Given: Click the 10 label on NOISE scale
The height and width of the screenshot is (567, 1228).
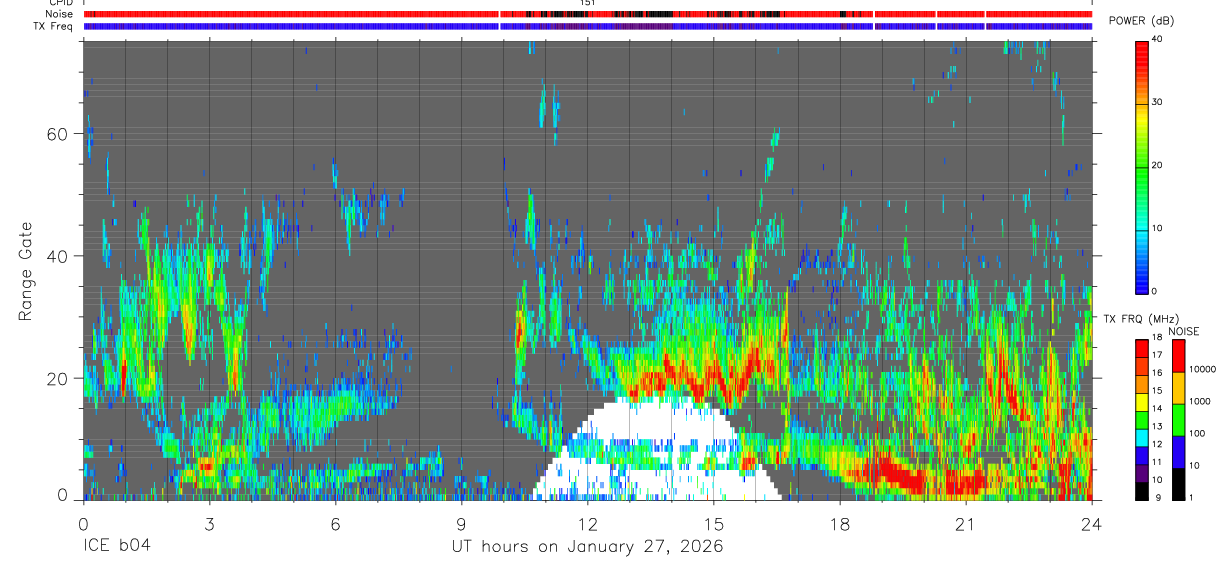Looking at the screenshot, I should click(1196, 466).
